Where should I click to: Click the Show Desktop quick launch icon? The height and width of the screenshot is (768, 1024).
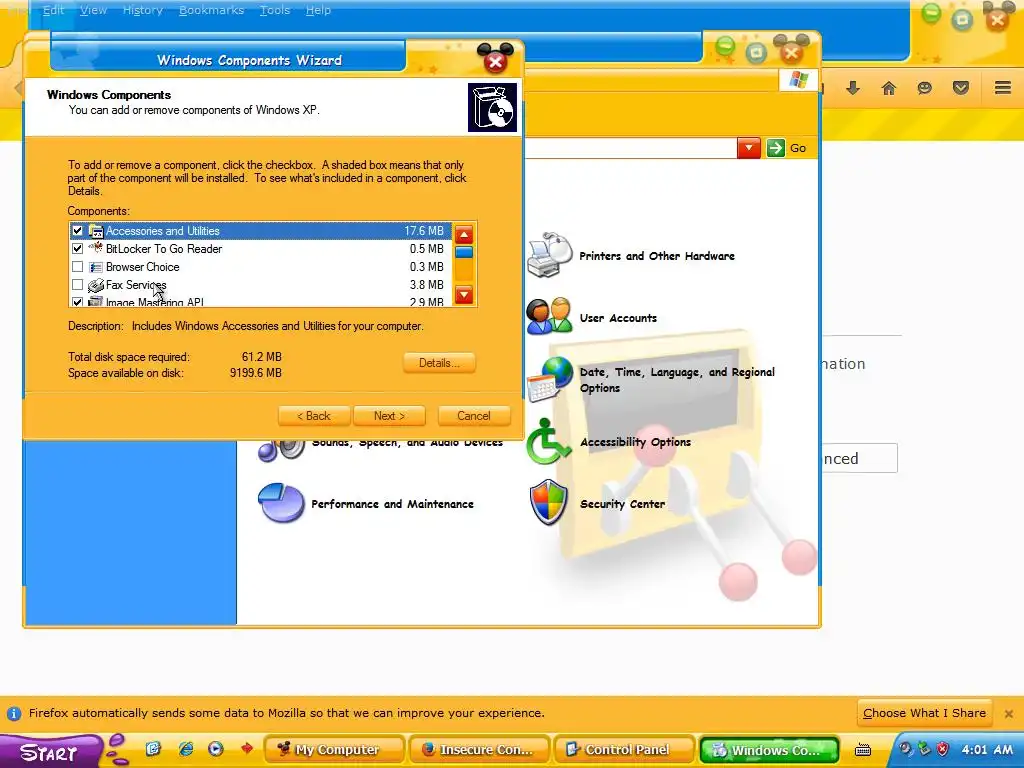pyautogui.click(x=153, y=749)
